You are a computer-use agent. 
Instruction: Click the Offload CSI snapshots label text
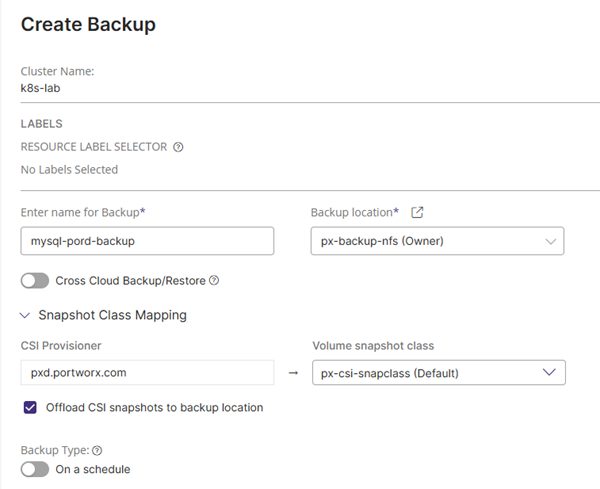click(155, 408)
